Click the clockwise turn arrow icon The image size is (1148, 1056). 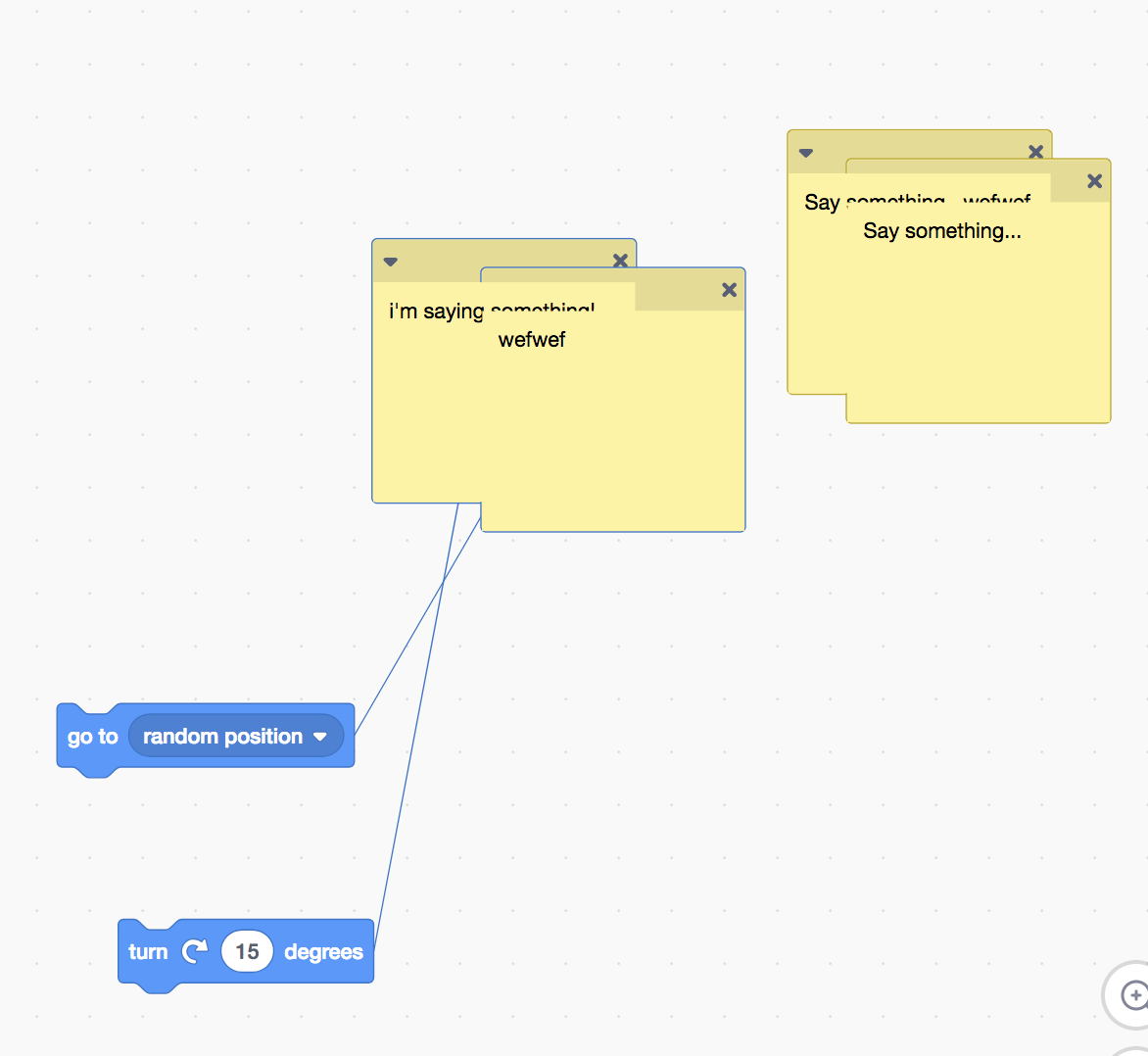194,950
